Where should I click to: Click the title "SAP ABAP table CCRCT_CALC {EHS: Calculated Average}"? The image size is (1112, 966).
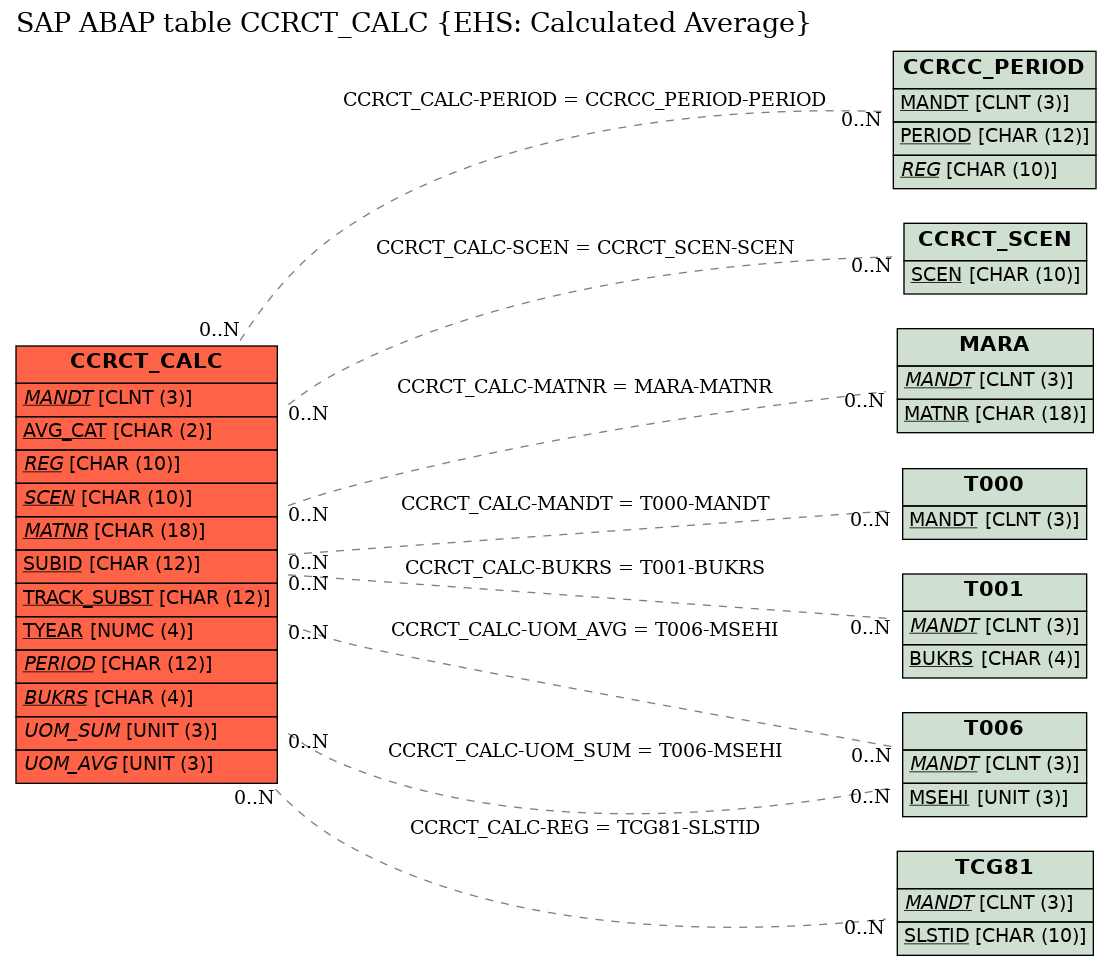point(413,23)
